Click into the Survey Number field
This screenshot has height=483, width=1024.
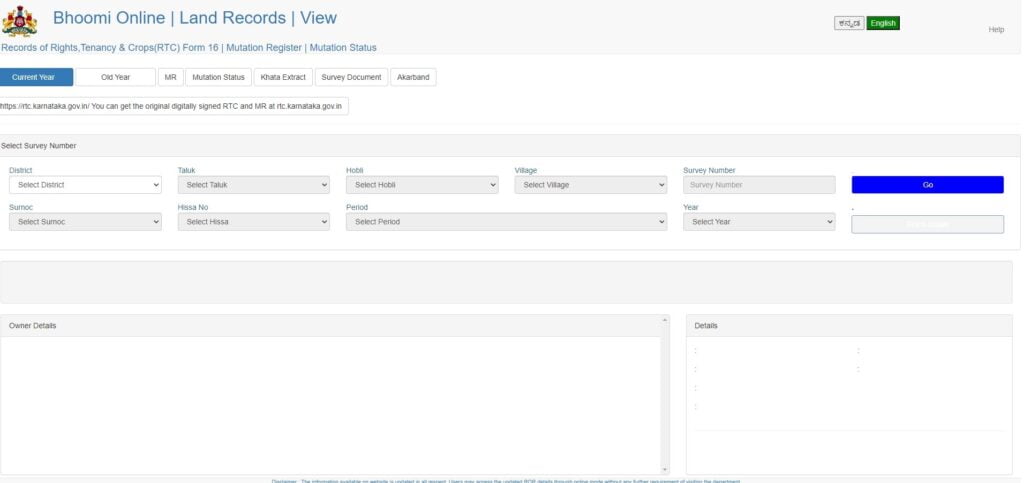[x=759, y=185]
